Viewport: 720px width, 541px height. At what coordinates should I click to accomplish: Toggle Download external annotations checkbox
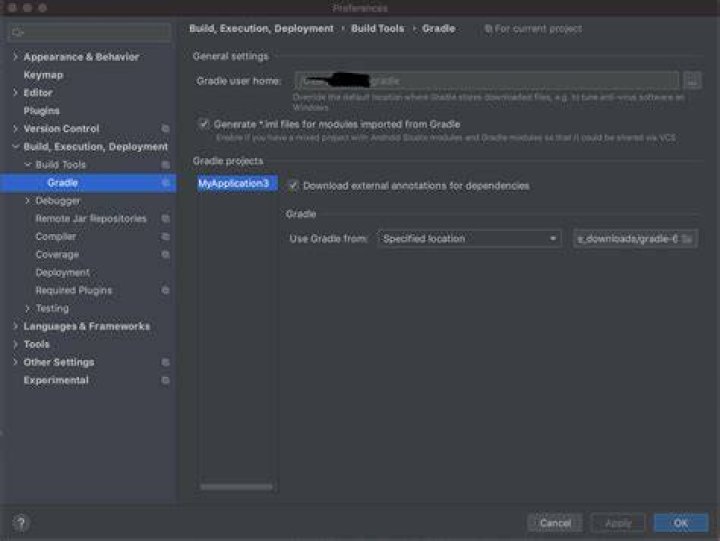coord(292,186)
